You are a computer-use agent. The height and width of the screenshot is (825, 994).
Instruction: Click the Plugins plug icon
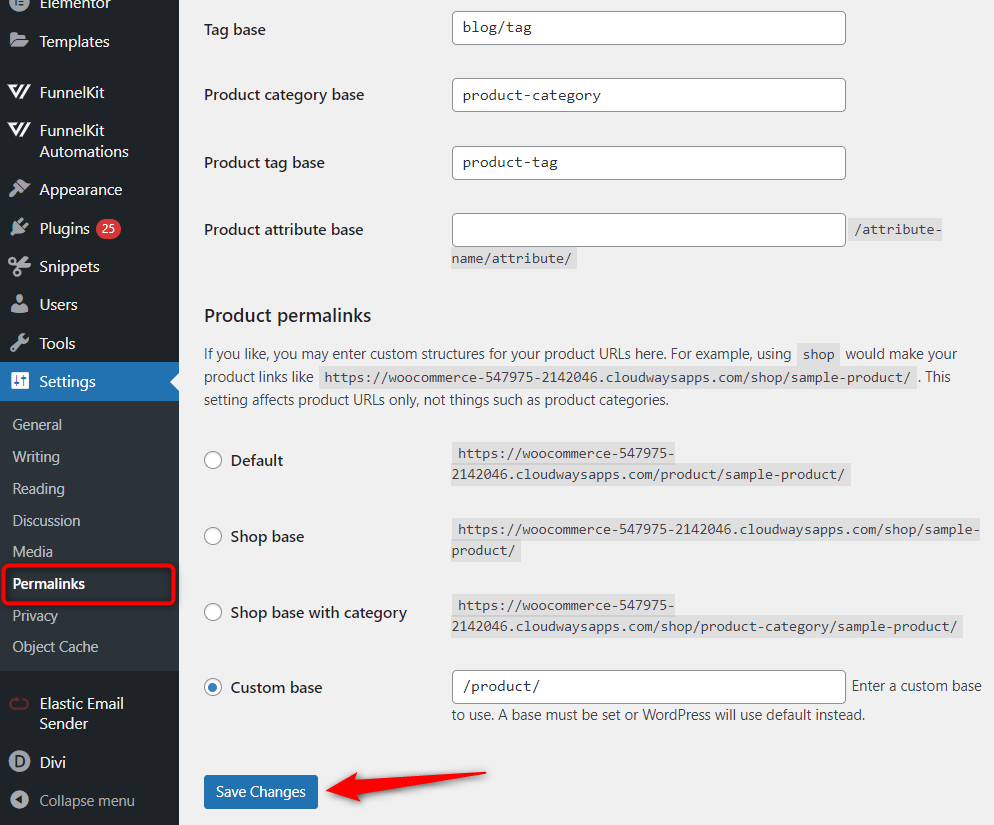point(19,228)
